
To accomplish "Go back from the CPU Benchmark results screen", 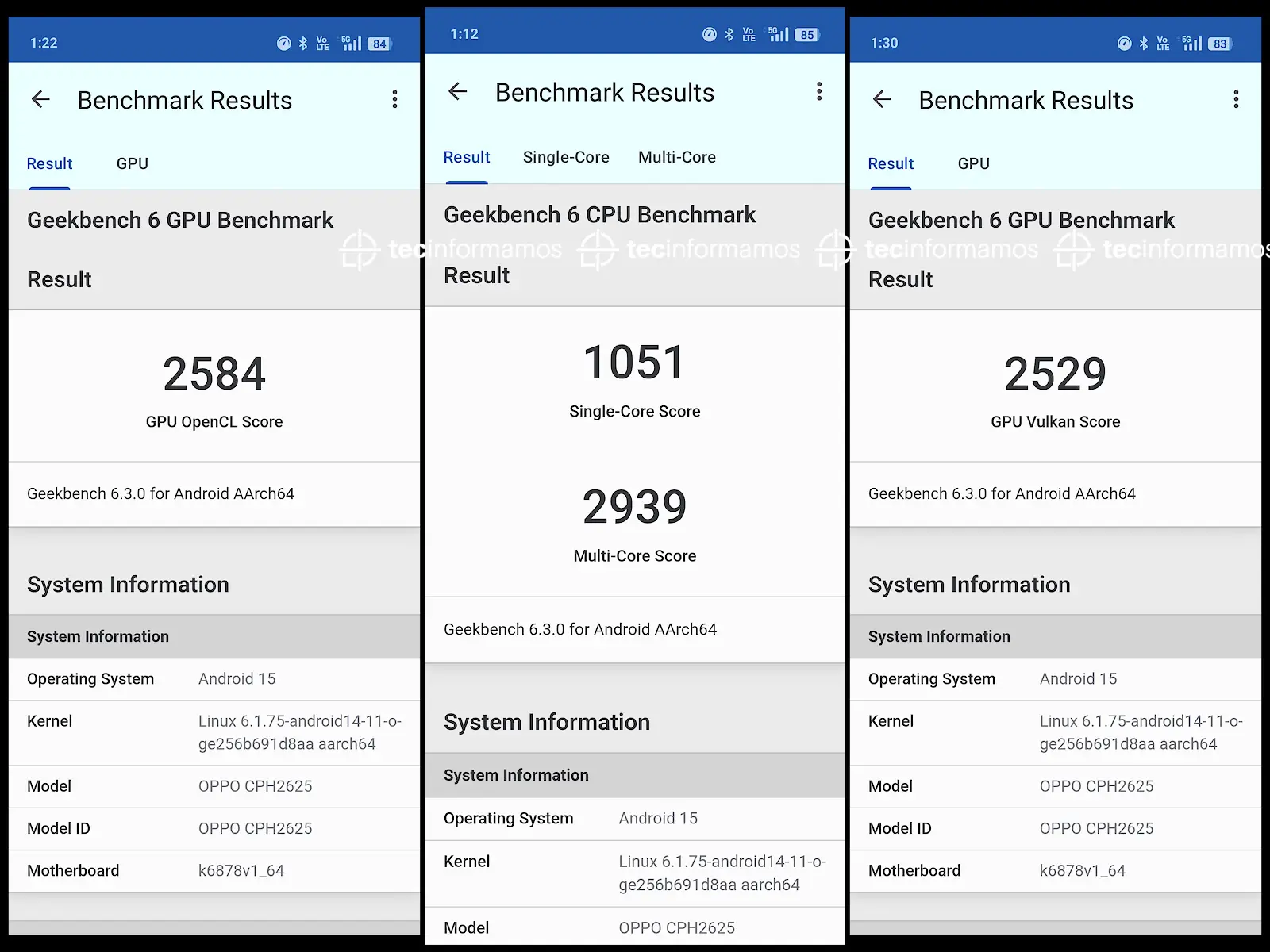I will 458,92.
